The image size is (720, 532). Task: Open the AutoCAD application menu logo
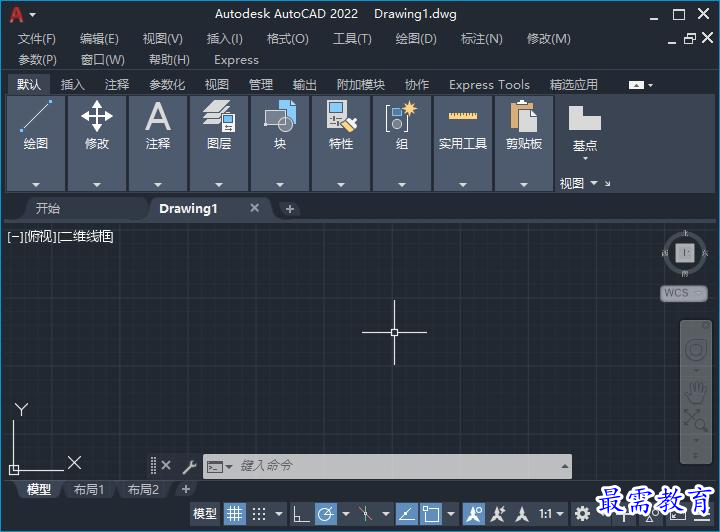(17, 15)
